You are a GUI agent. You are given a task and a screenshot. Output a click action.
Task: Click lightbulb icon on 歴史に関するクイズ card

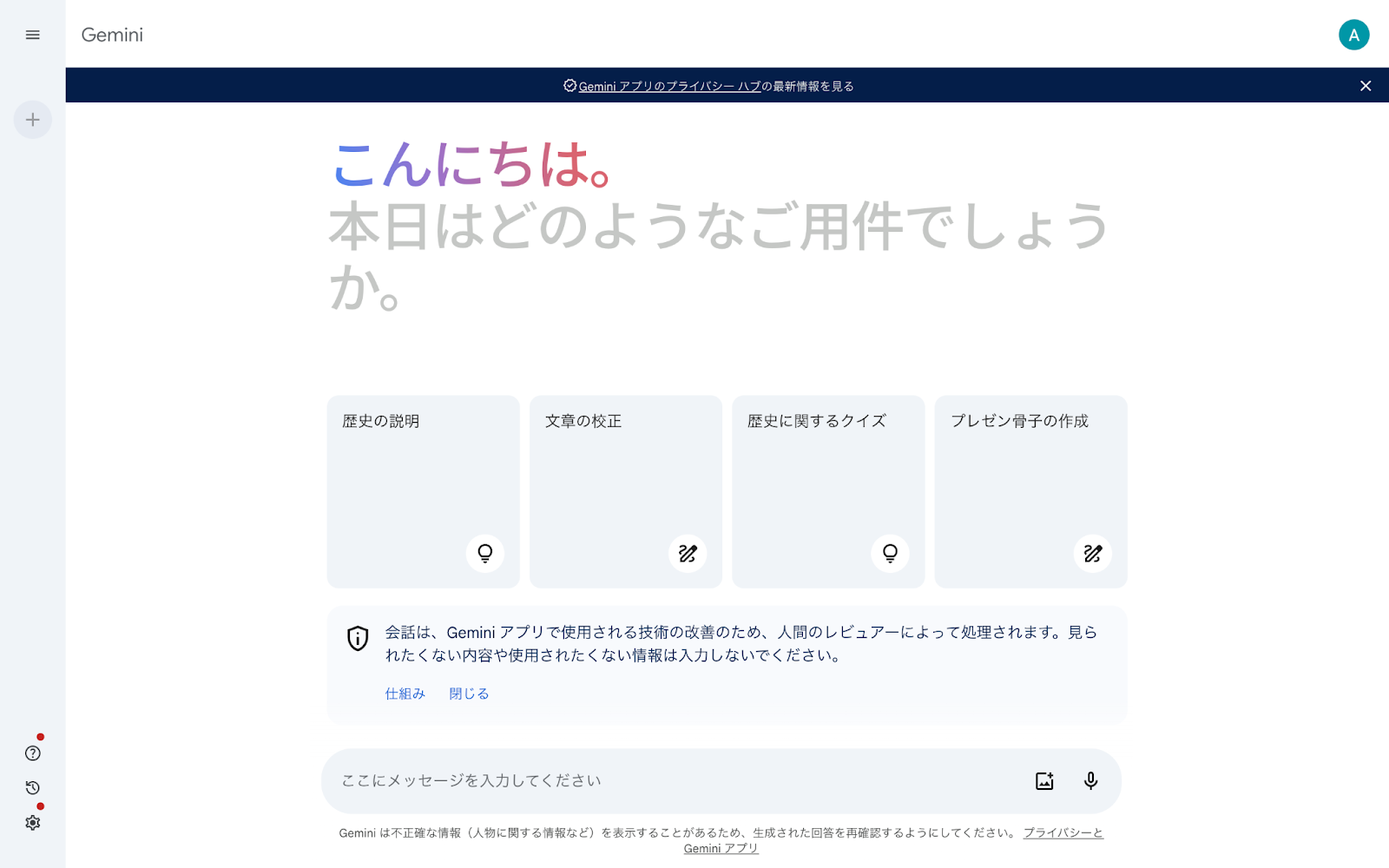point(890,553)
